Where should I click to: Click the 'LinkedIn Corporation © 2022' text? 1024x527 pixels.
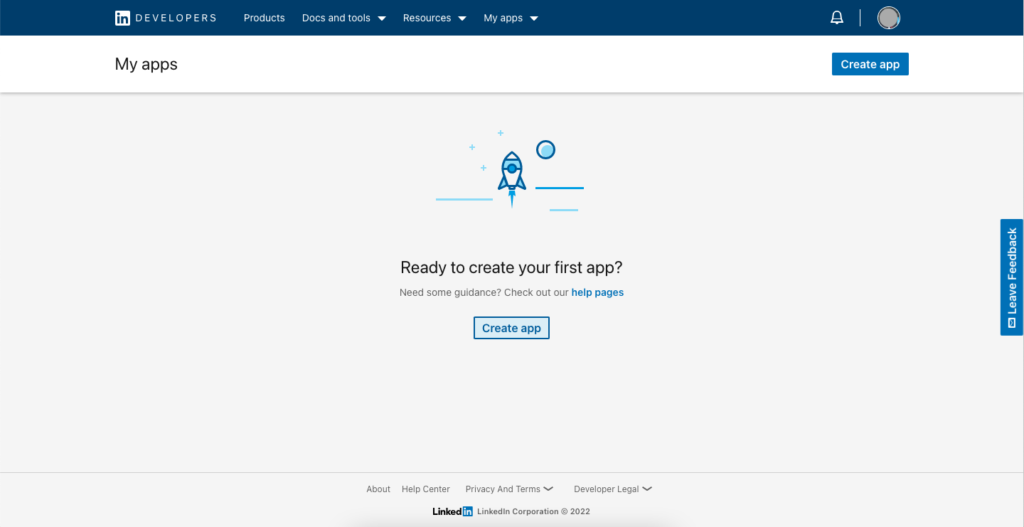tap(534, 511)
